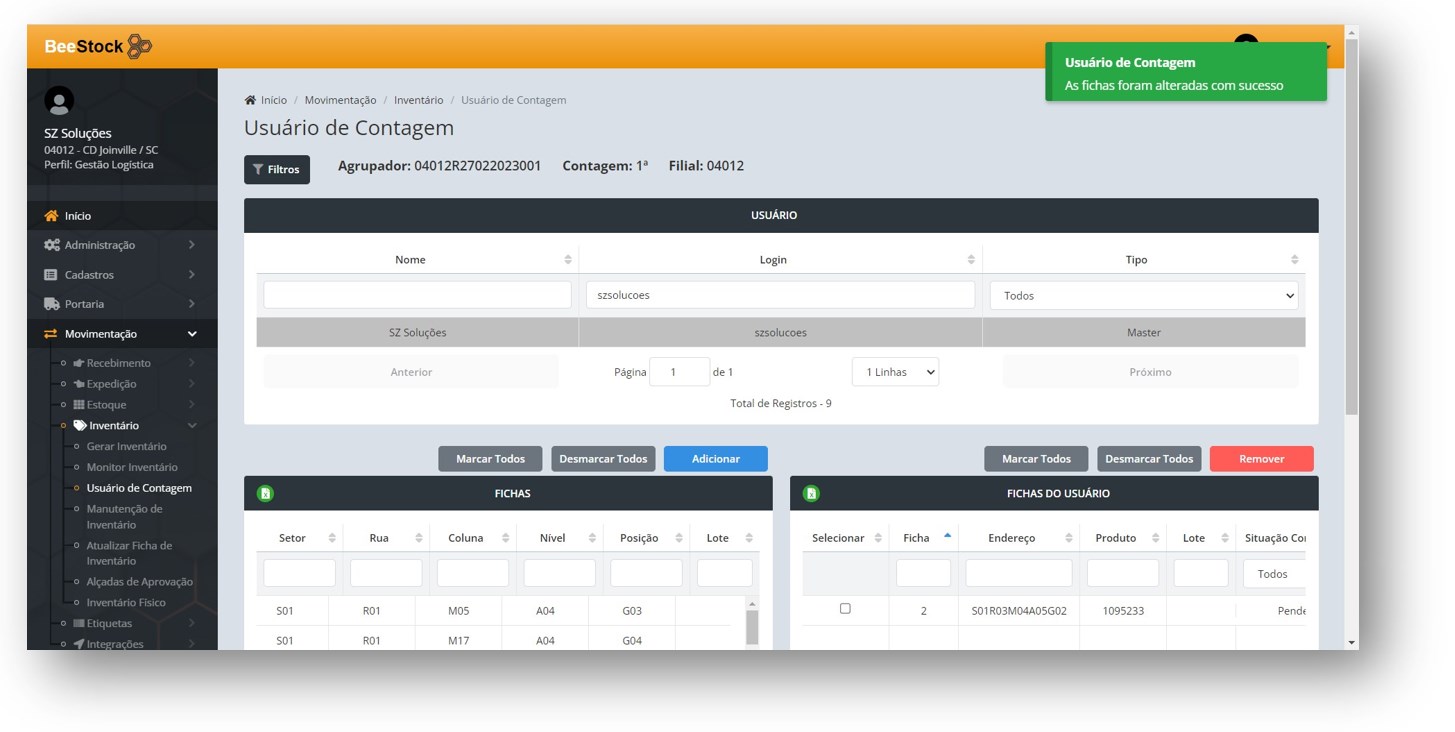
Task: Open Monitor Inventário in the sidebar
Action: tap(132, 467)
